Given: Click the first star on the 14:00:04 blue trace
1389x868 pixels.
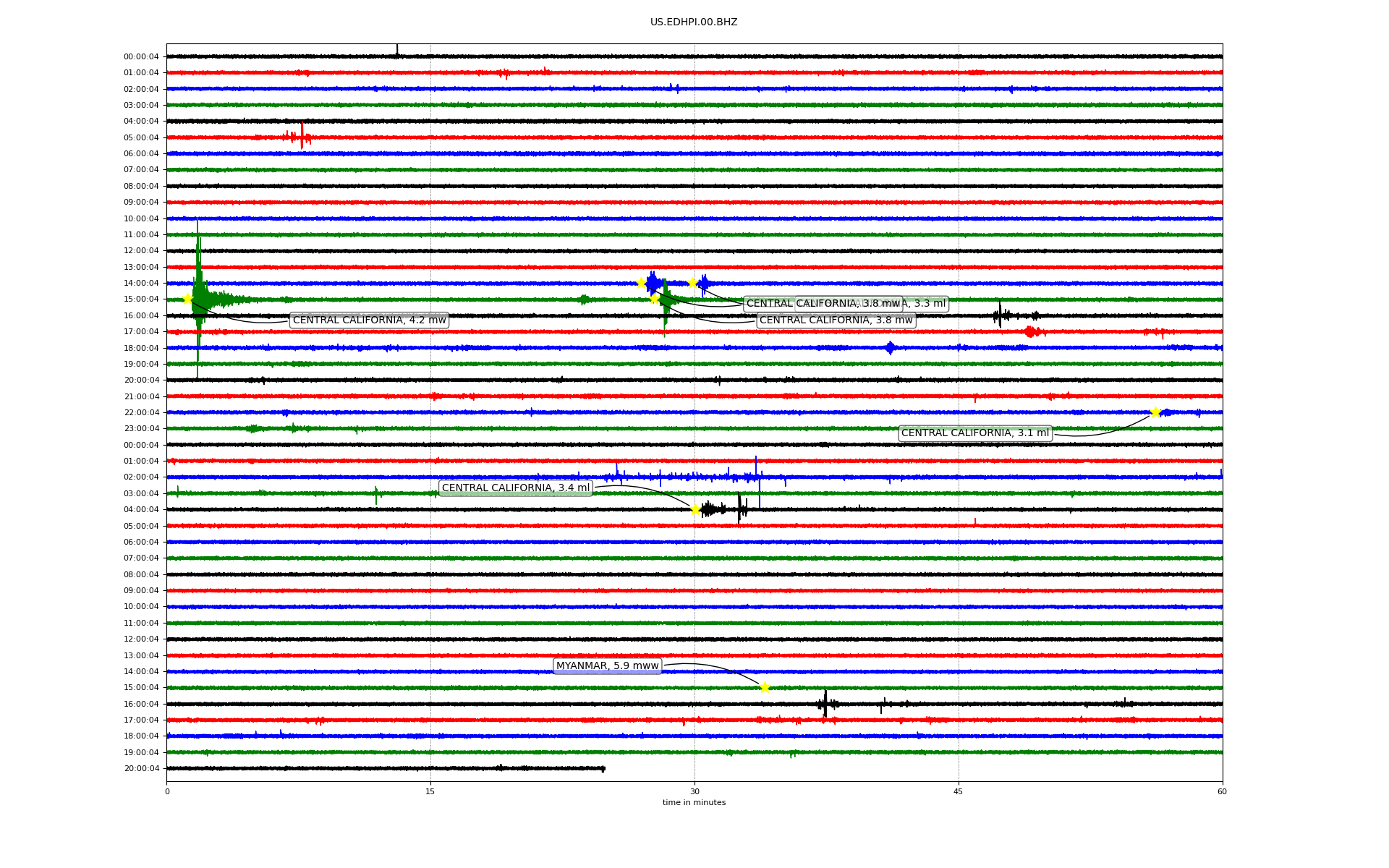Looking at the screenshot, I should point(641,283).
